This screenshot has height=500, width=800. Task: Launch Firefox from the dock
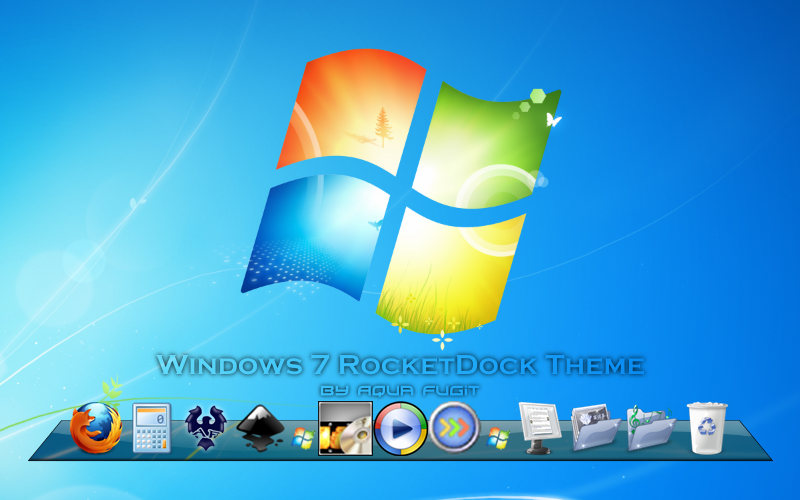point(96,428)
